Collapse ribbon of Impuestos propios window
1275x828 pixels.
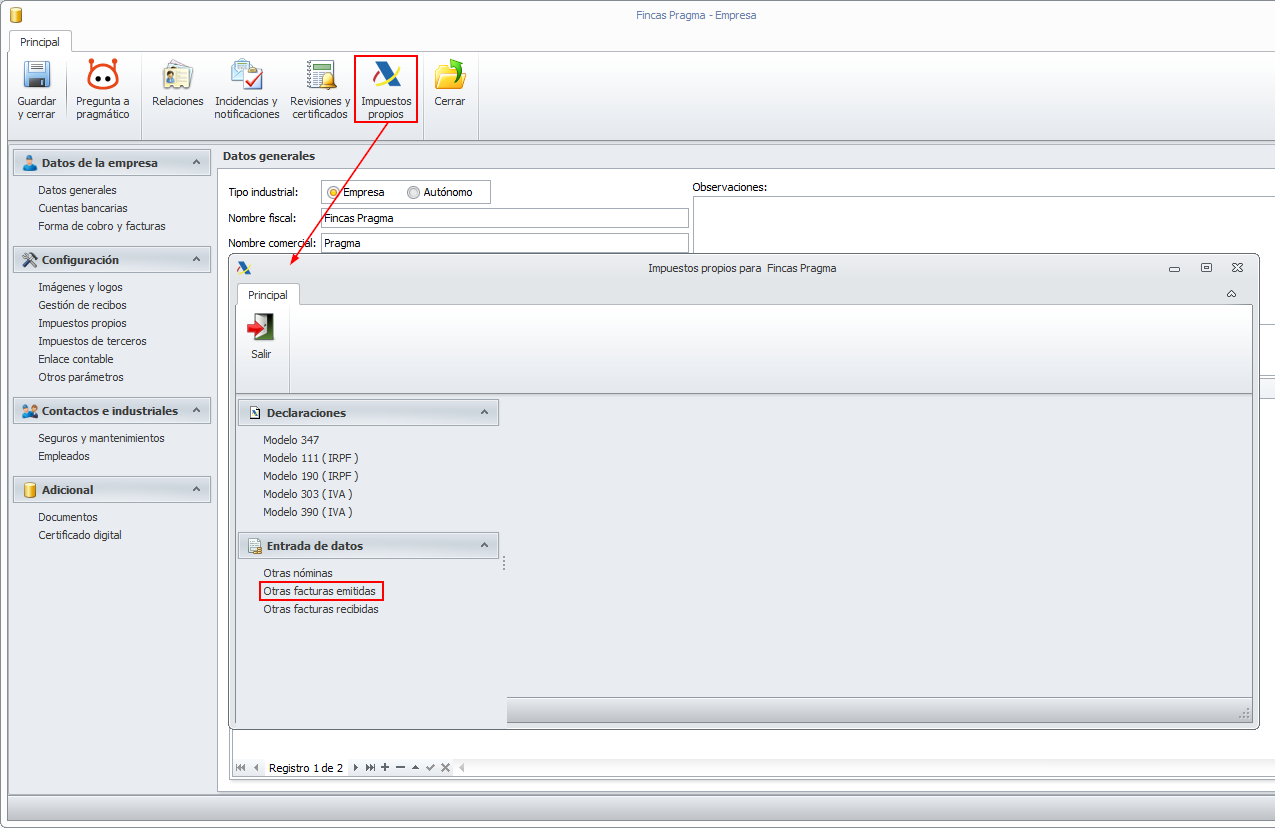tap(1231, 294)
